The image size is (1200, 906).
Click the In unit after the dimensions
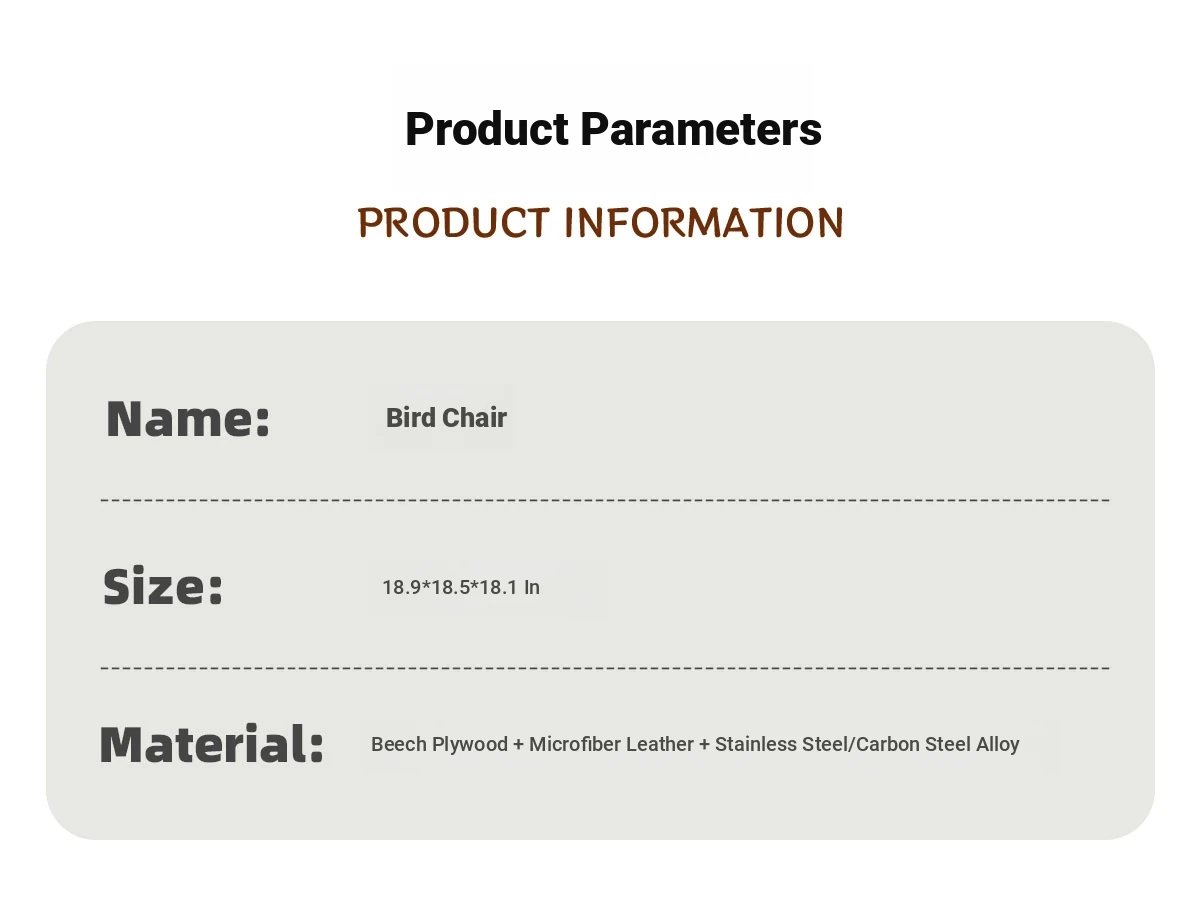pos(532,587)
